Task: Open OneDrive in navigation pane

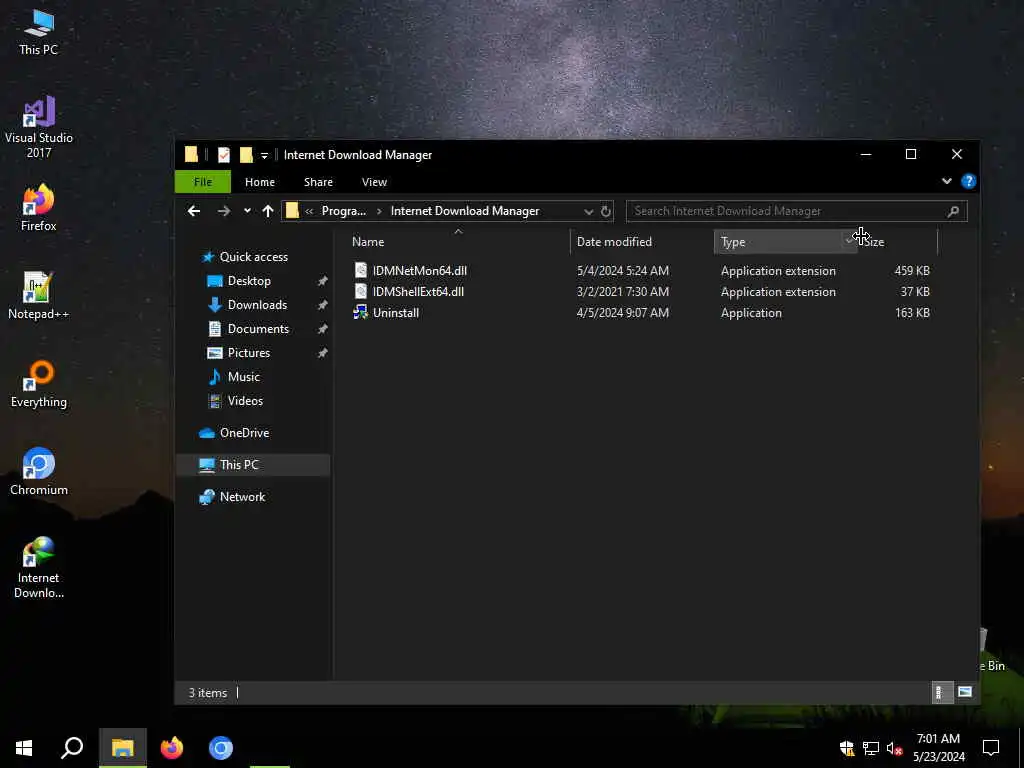Action: point(244,433)
